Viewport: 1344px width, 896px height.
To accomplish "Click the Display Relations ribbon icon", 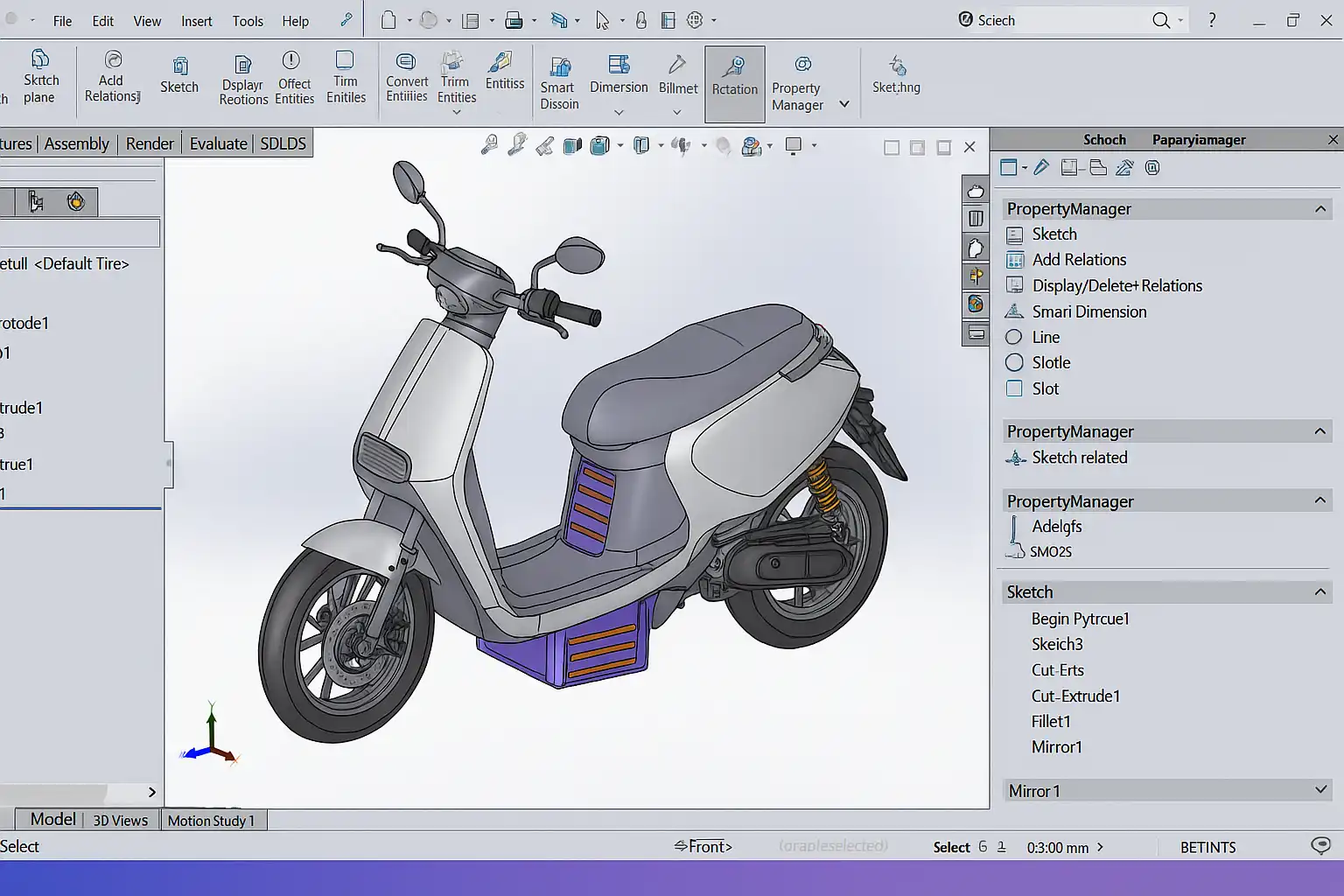I will [x=242, y=65].
